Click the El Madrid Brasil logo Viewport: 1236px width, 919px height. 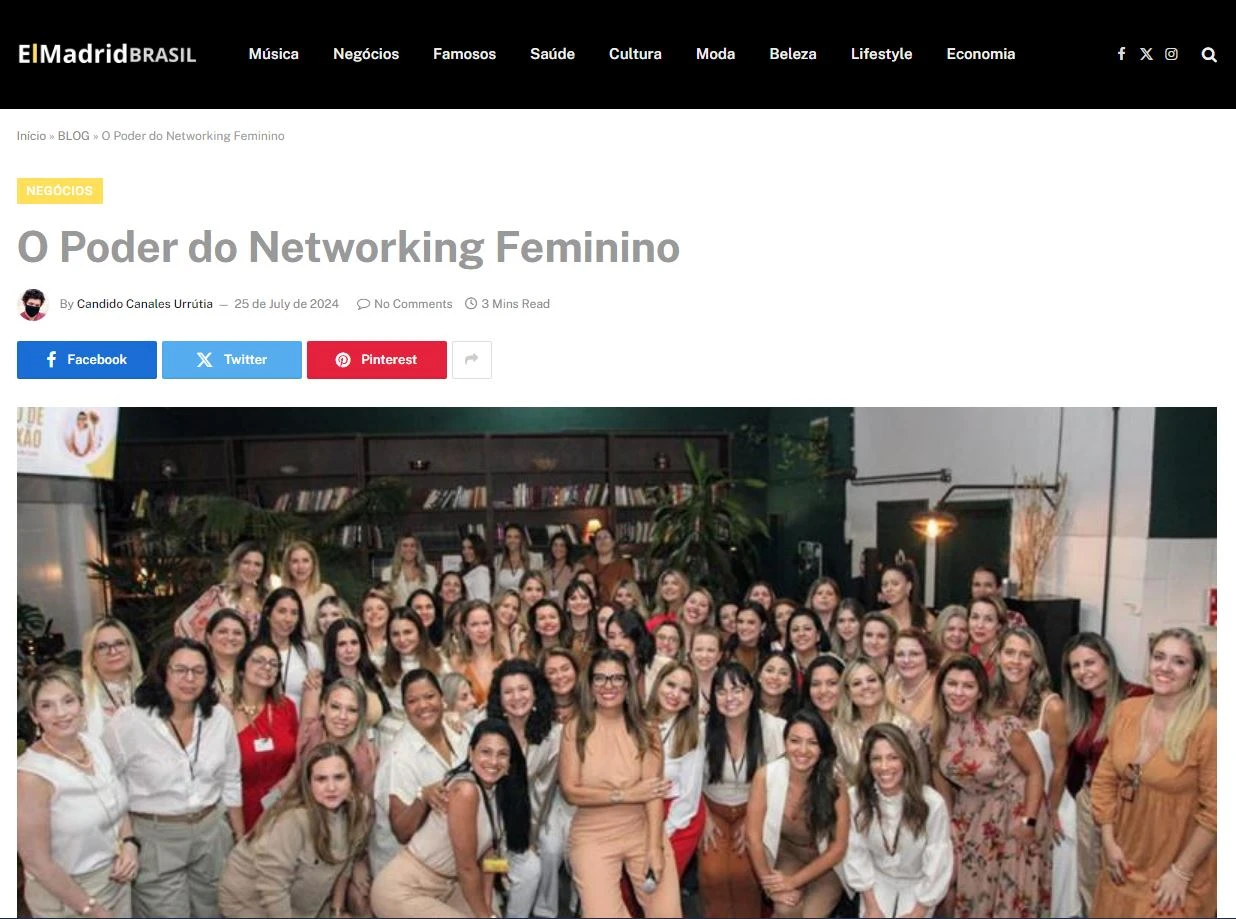pos(107,54)
